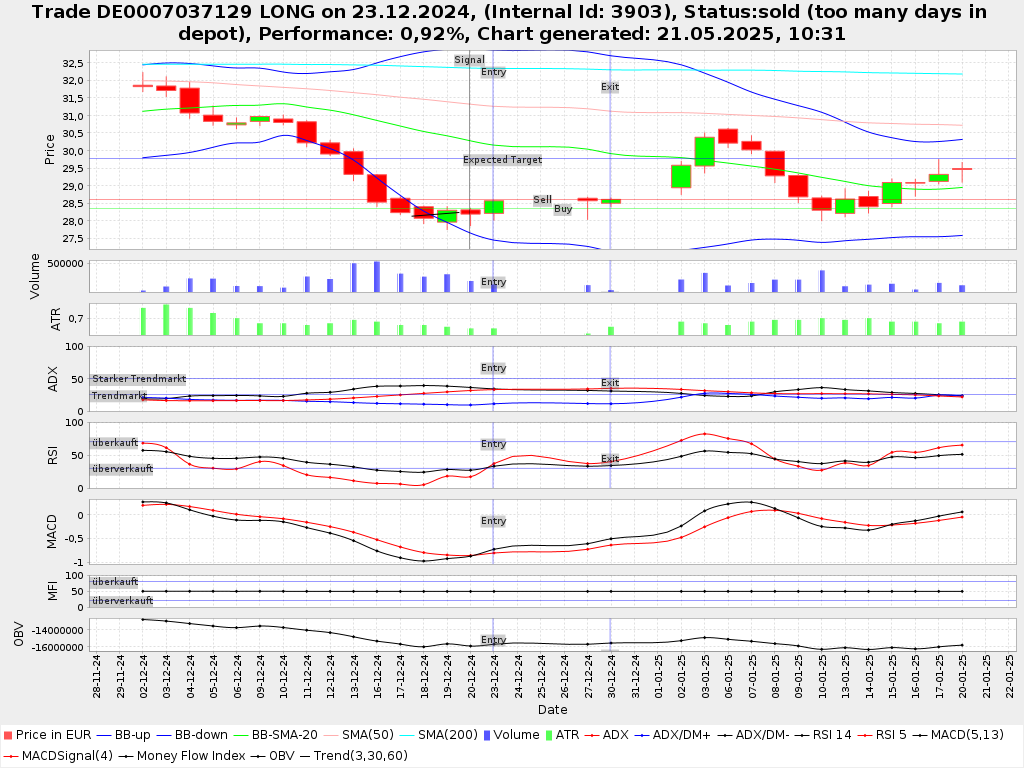Click the überkauft label in RSI panel
Screen dimensions: 1024x768
point(115,442)
